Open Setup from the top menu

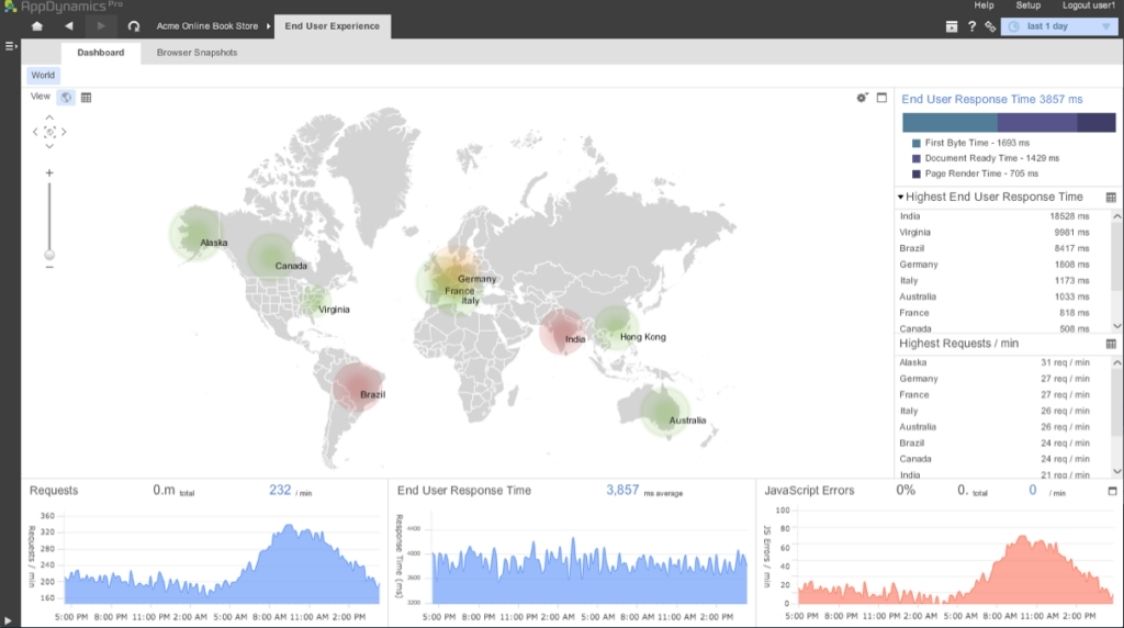(x=1026, y=5)
